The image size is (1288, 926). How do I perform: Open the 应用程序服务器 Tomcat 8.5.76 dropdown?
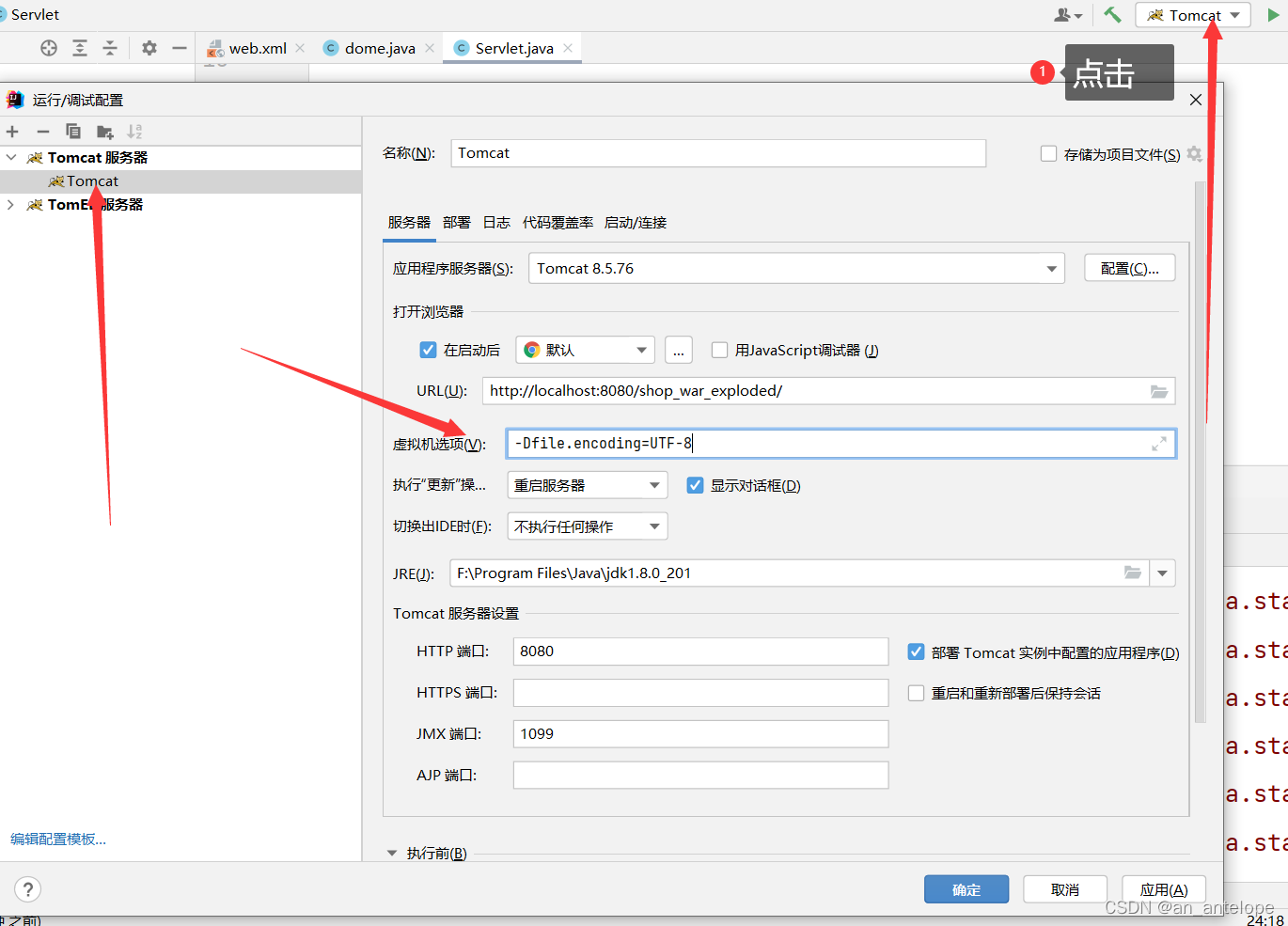tap(796, 269)
